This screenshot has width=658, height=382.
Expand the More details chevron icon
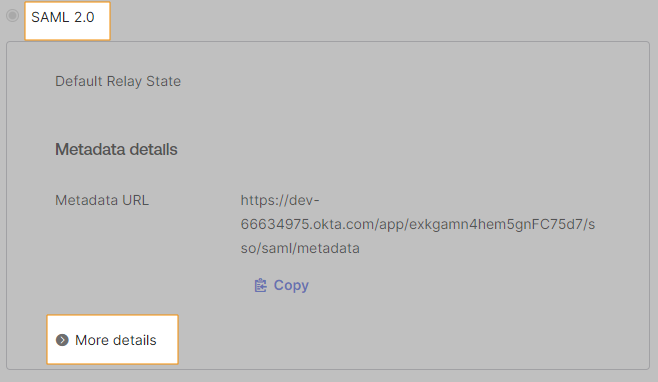click(62, 340)
